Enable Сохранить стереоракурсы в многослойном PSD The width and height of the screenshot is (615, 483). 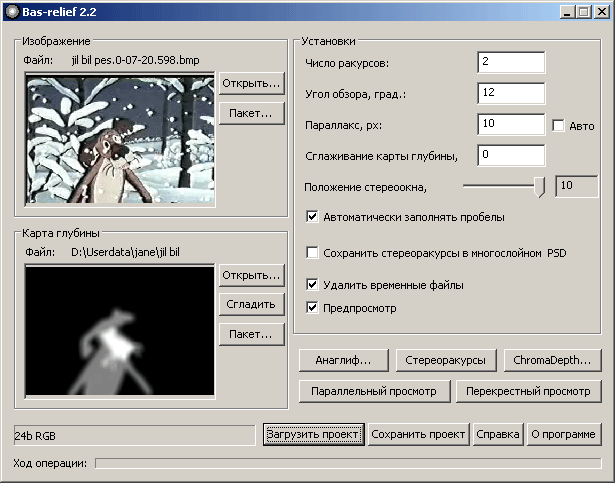click(x=312, y=253)
